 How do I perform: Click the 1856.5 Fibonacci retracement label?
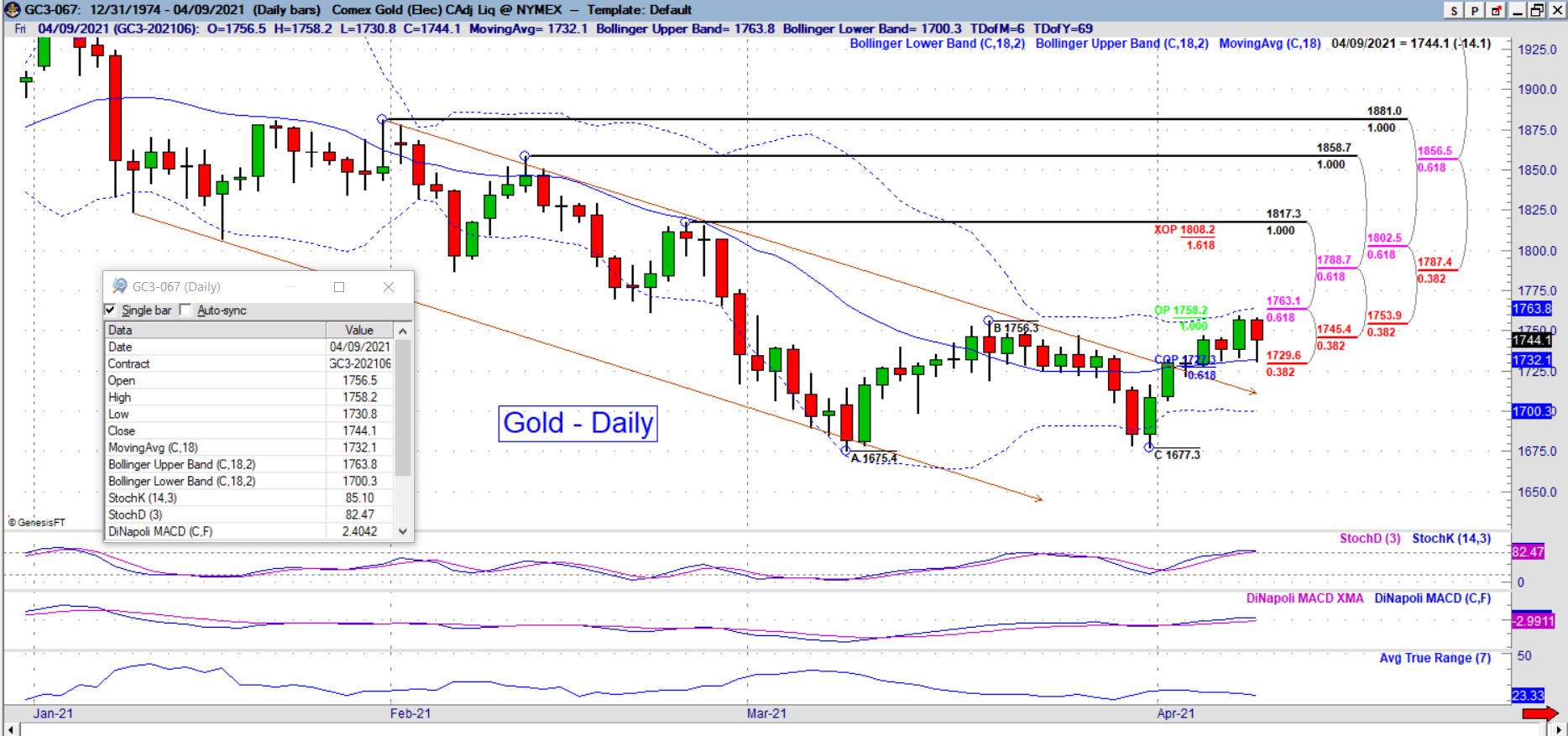(x=1435, y=151)
